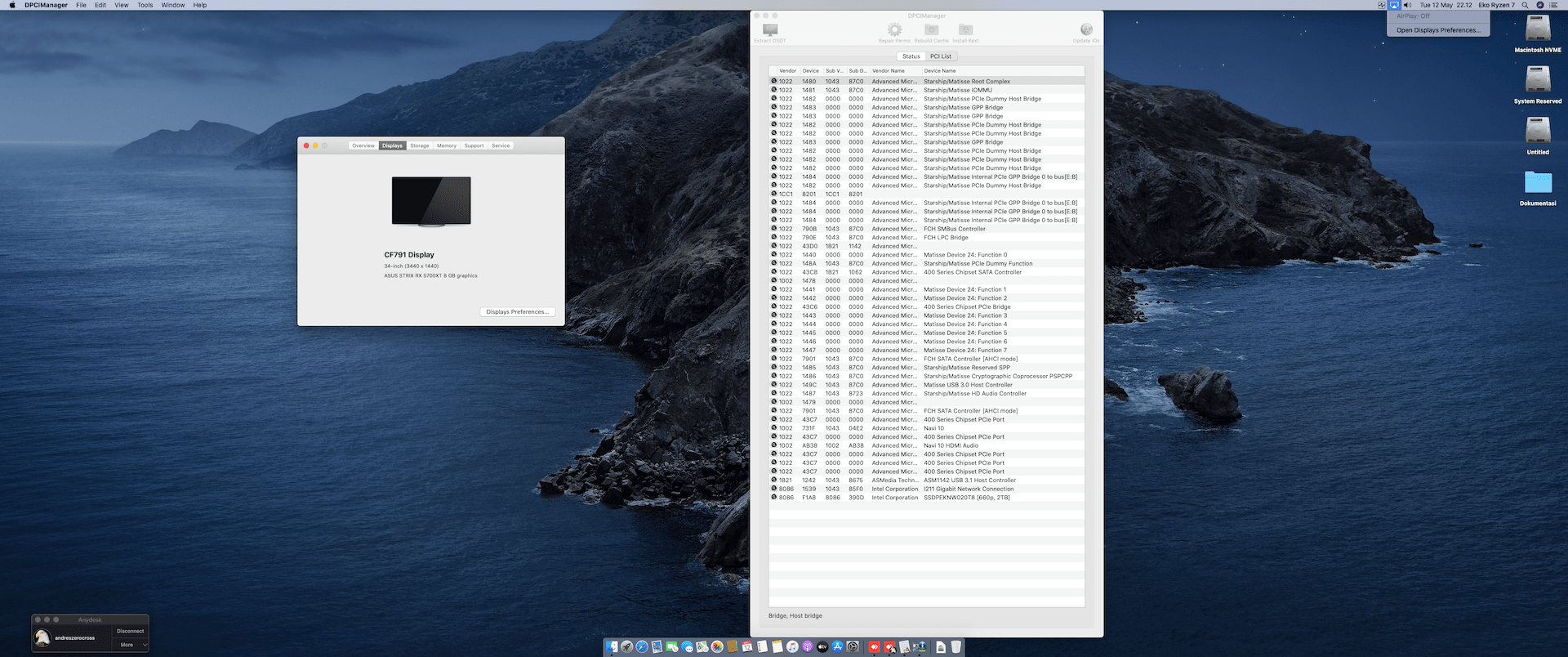Open Photos from the Dock
The height and width of the screenshot is (657, 1568).
click(717, 646)
